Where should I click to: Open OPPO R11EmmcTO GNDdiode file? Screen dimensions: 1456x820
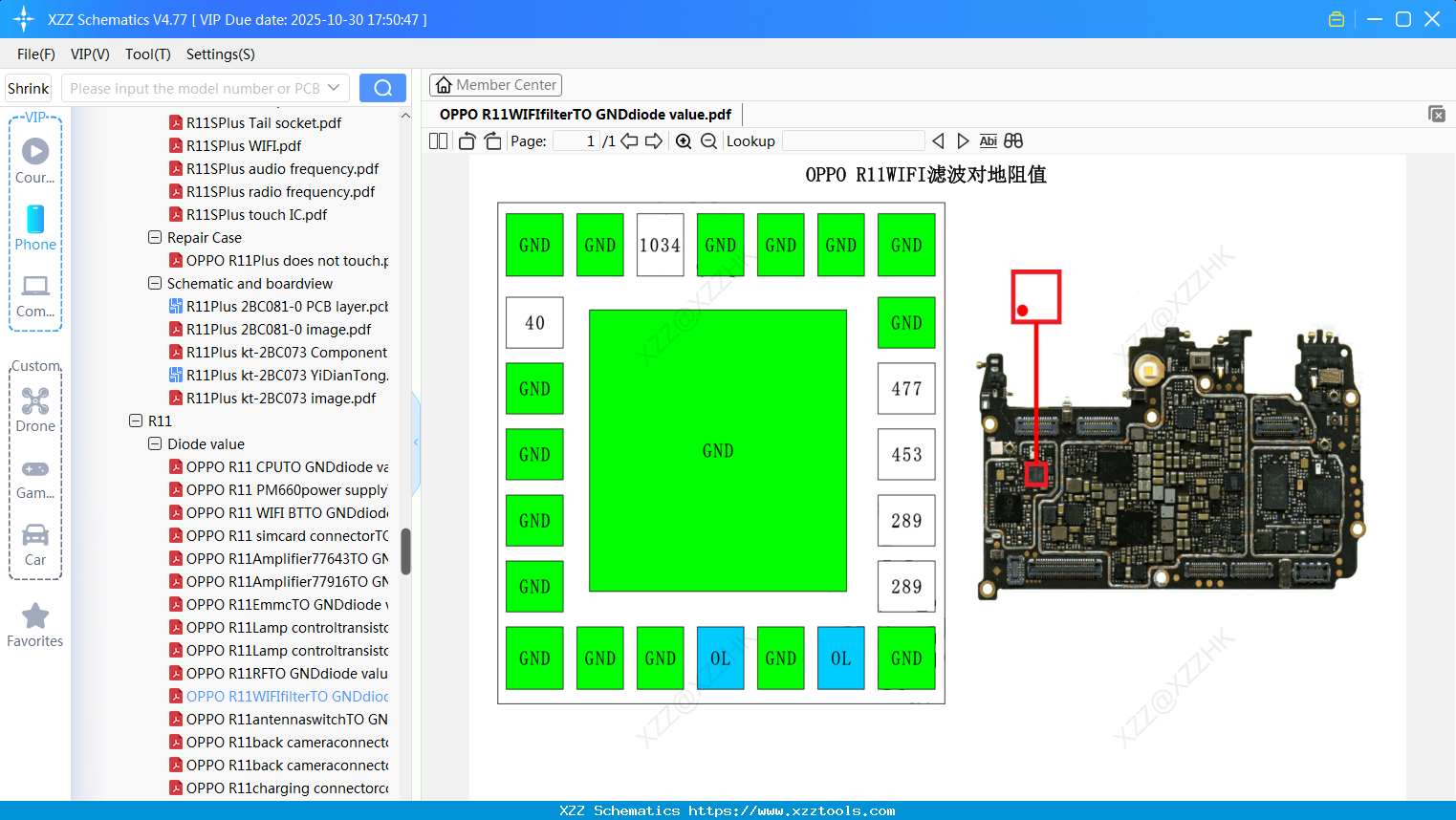pos(287,604)
